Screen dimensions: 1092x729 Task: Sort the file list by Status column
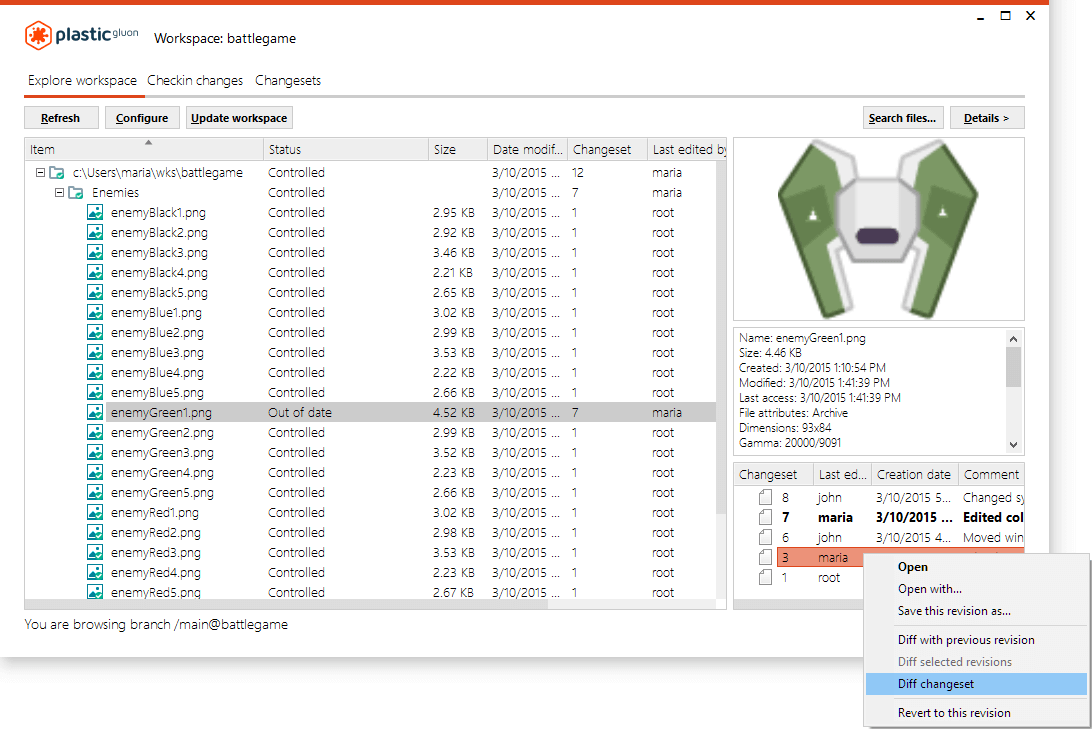(x=345, y=149)
